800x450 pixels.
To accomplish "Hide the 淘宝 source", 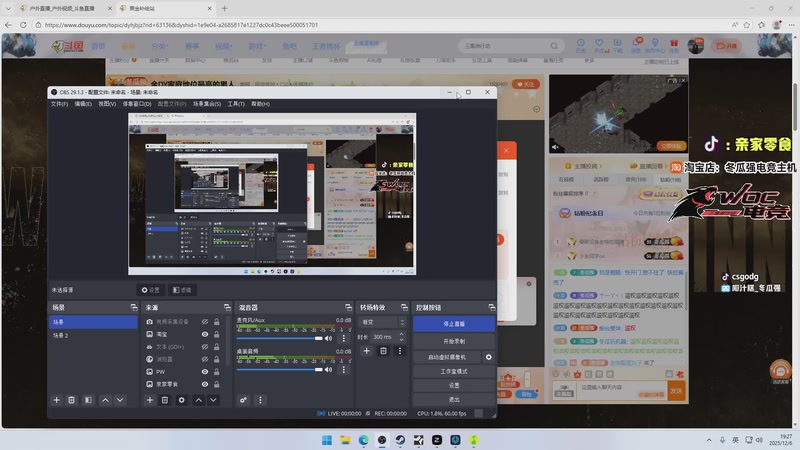I will 205,334.
